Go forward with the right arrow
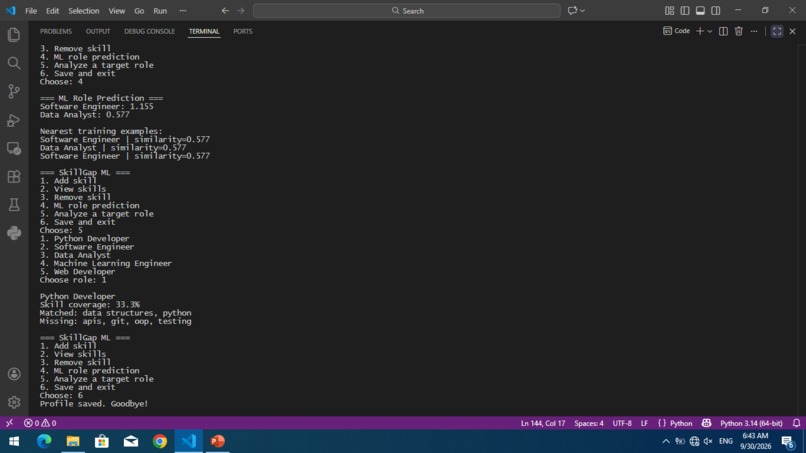 click(x=241, y=10)
